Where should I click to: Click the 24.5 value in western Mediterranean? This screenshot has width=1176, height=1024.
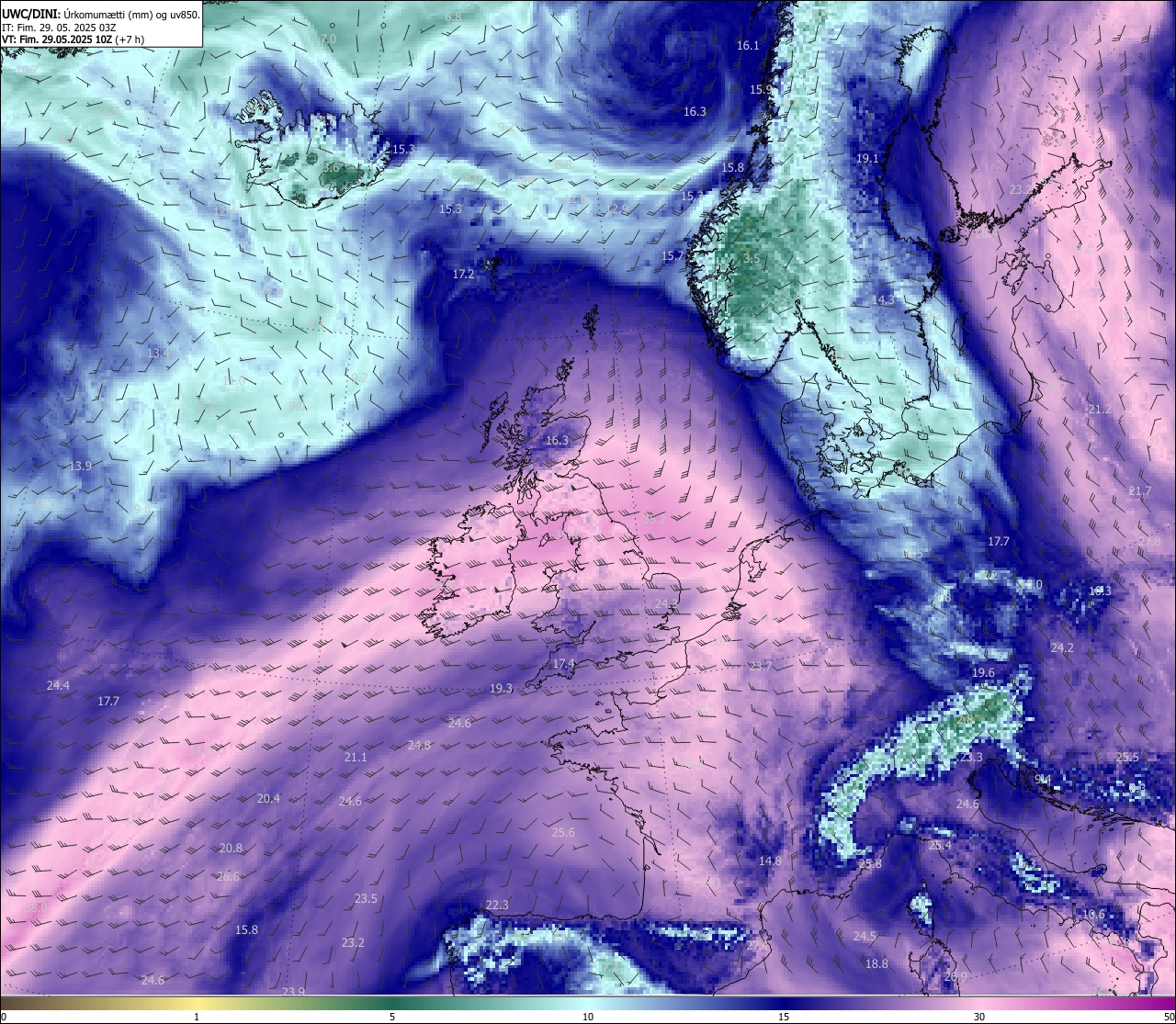(865, 937)
